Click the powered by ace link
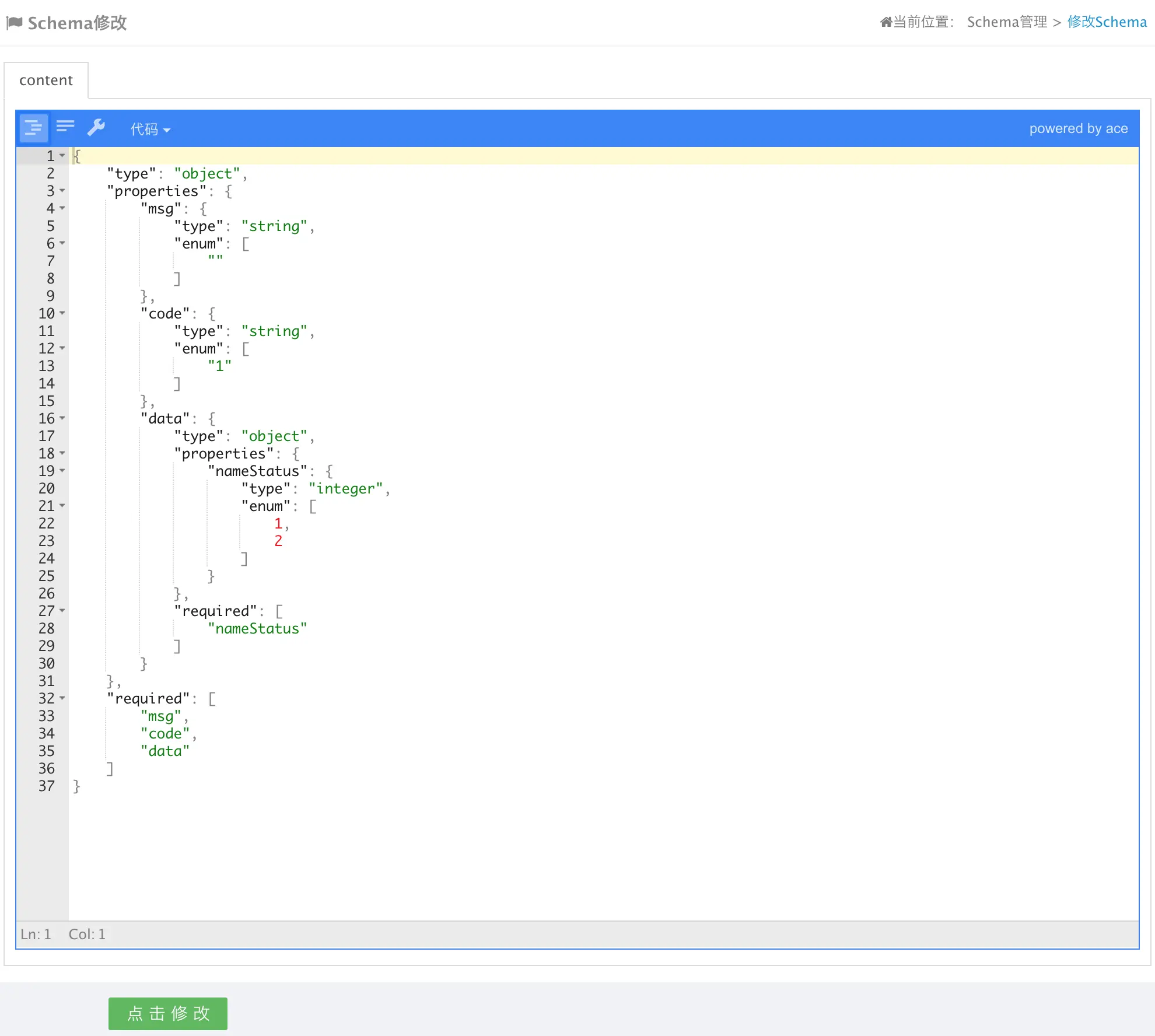 (x=1078, y=128)
